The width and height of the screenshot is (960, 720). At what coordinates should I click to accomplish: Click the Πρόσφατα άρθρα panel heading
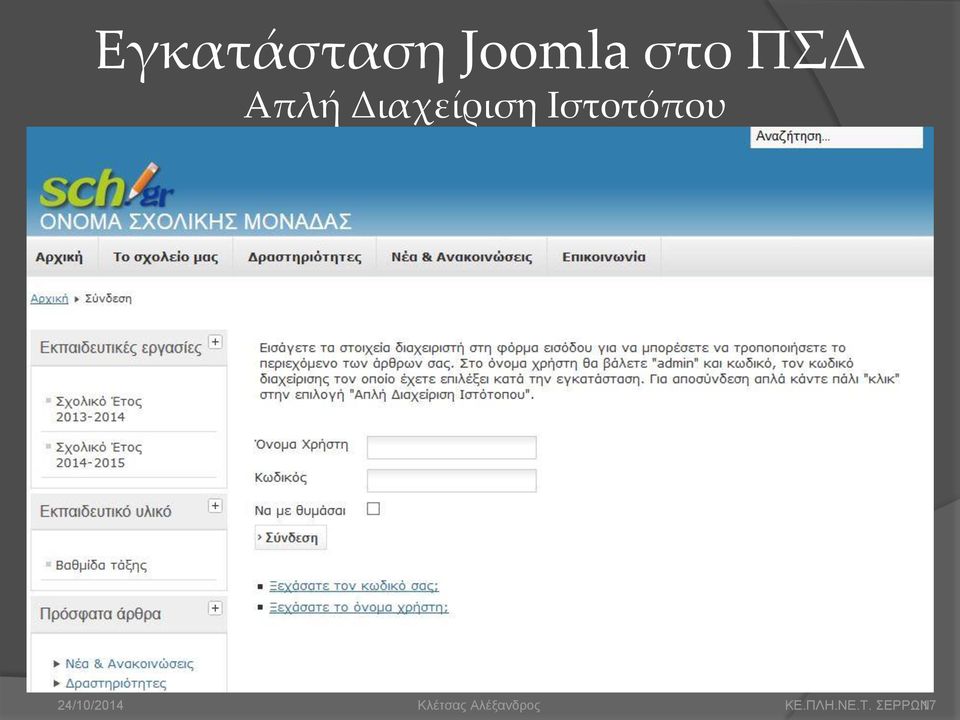pos(100,614)
